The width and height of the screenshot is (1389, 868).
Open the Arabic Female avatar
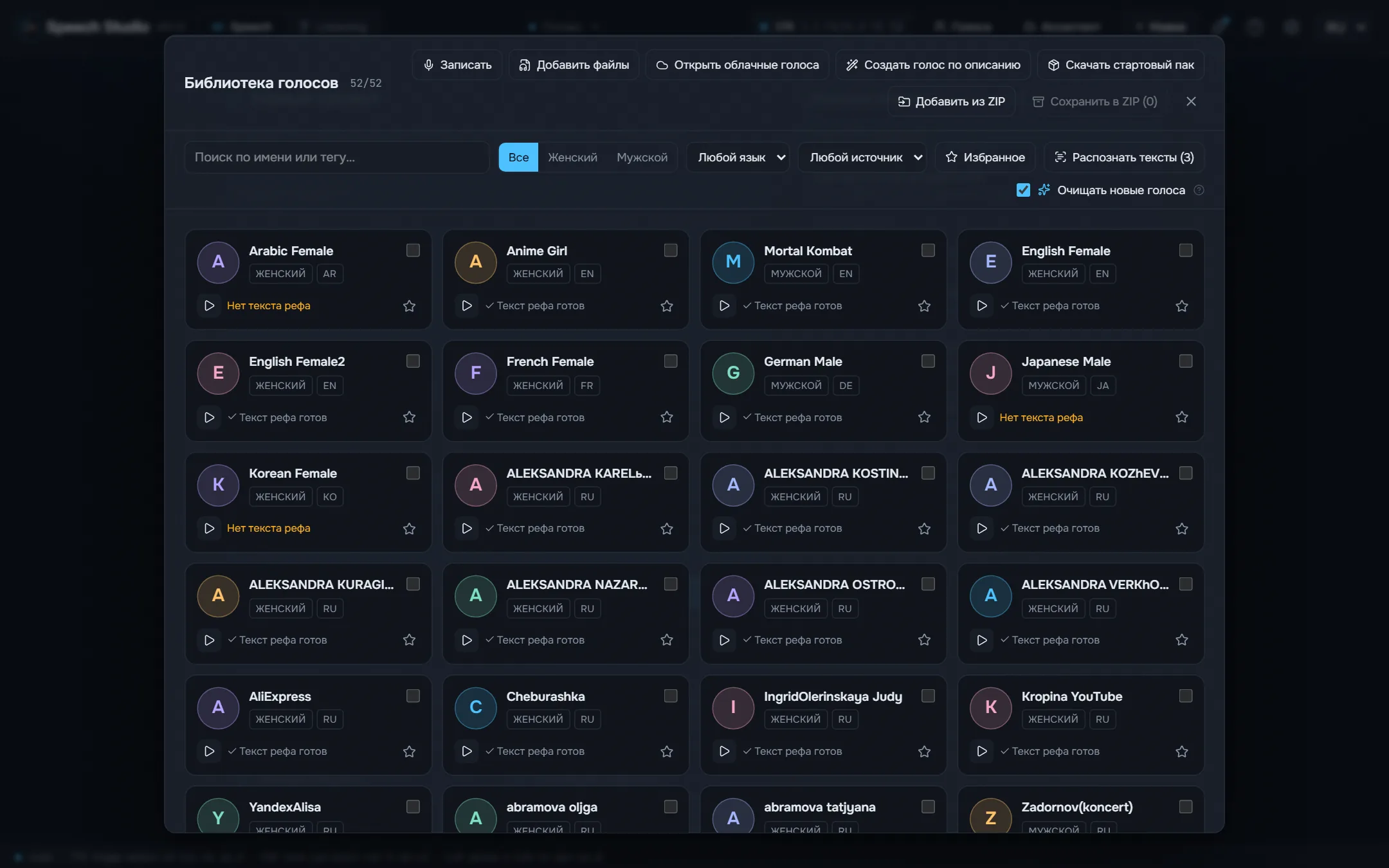click(218, 262)
